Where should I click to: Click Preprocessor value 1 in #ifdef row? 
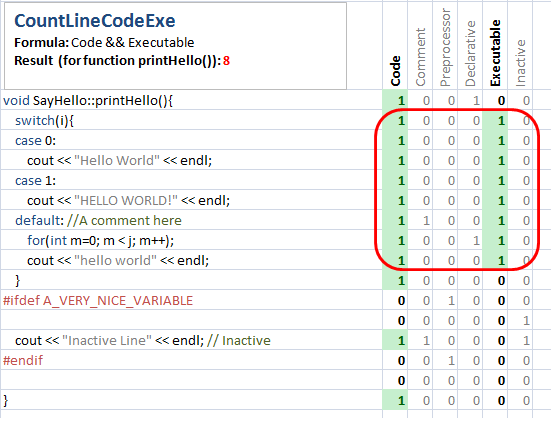(x=451, y=300)
